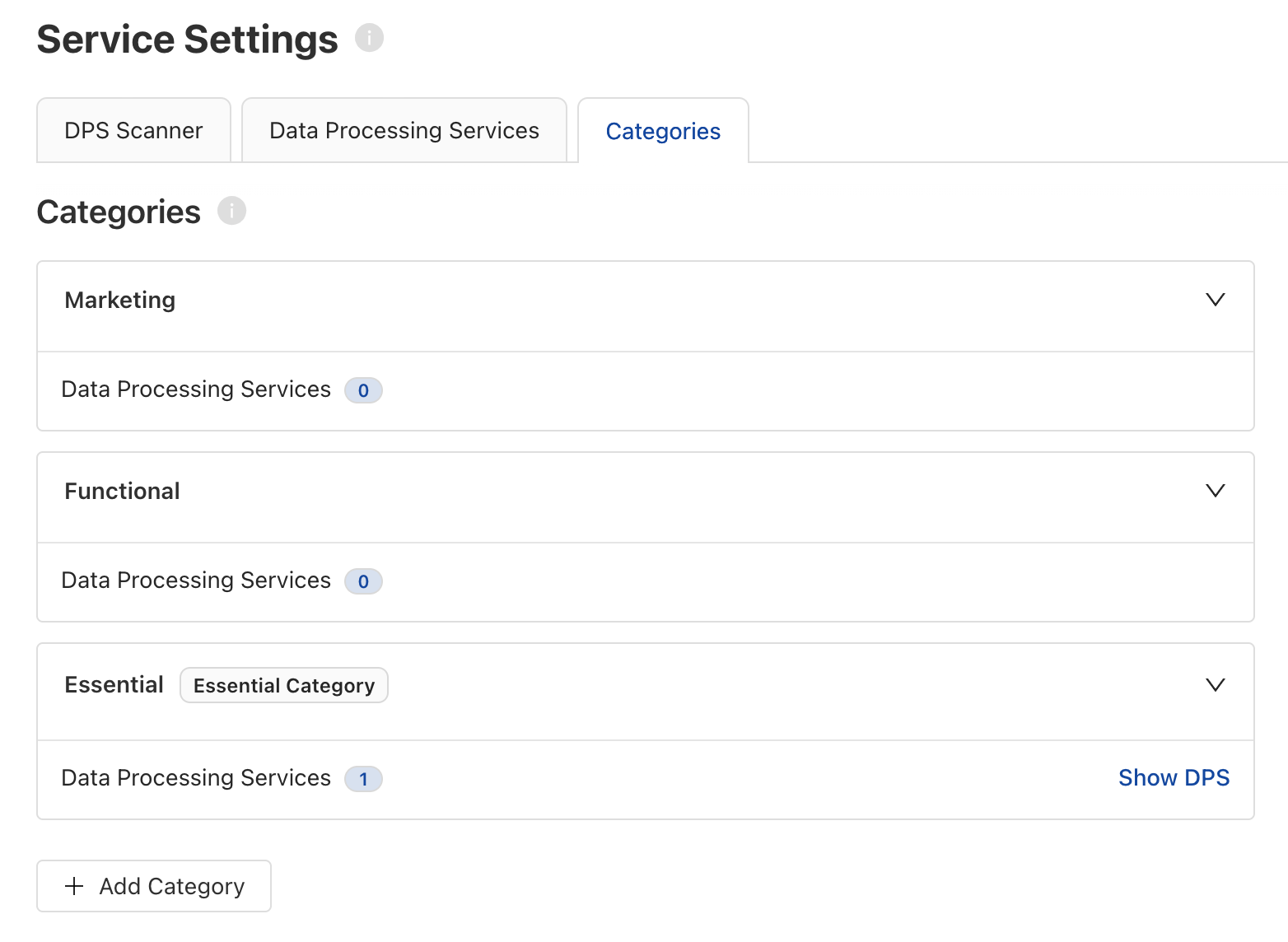Click the Essential Category badge label
The image size is (1288, 942).
coord(283,684)
